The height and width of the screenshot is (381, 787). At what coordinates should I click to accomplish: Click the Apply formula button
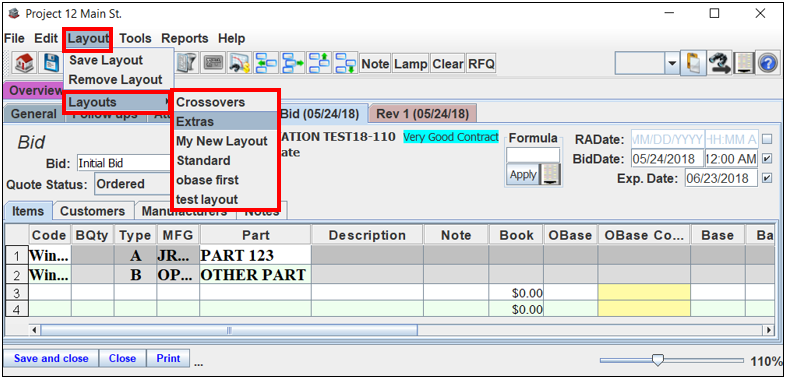(x=522, y=175)
